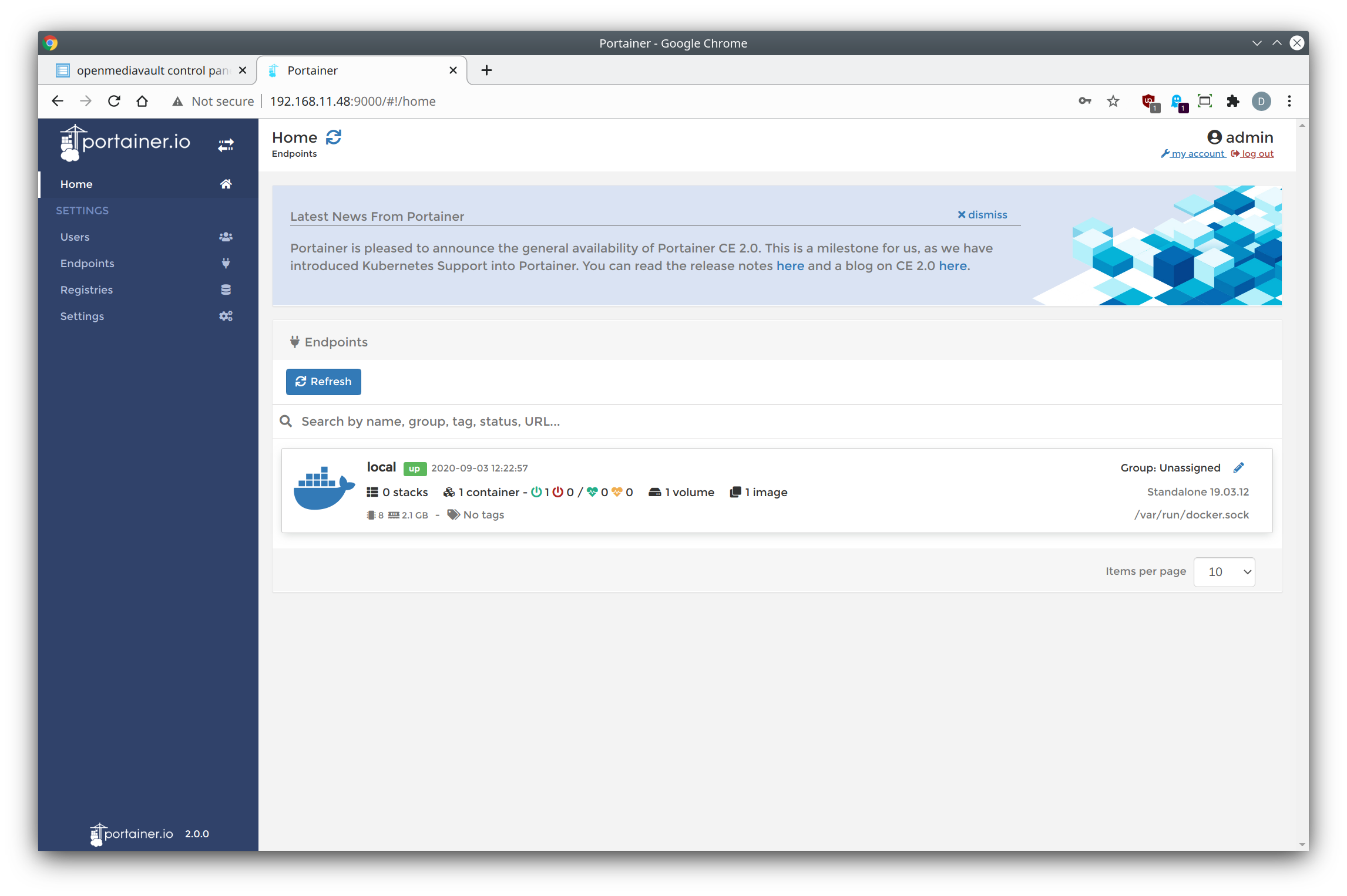This screenshot has height=896, width=1347.
Task: Dismiss the Latest News banner
Action: pos(982,215)
